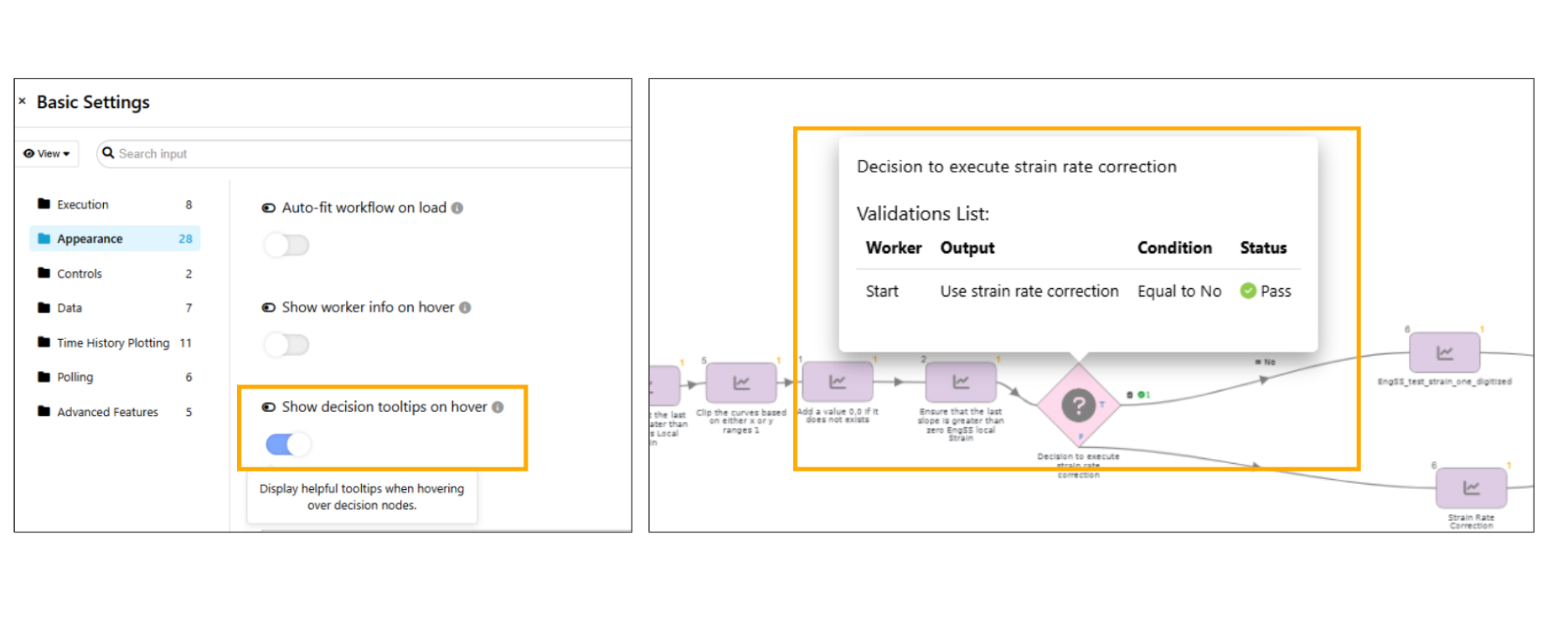Turn on Show worker info on hover
This screenshot has height=623, width=1568.
coord(286,345)
